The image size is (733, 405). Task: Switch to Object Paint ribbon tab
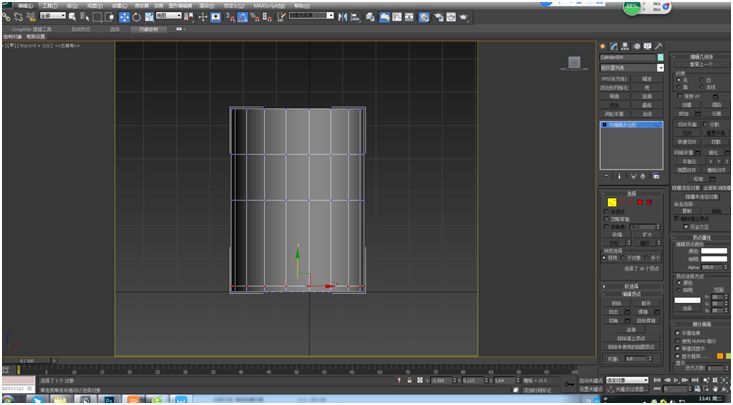[x=148, y=29]
